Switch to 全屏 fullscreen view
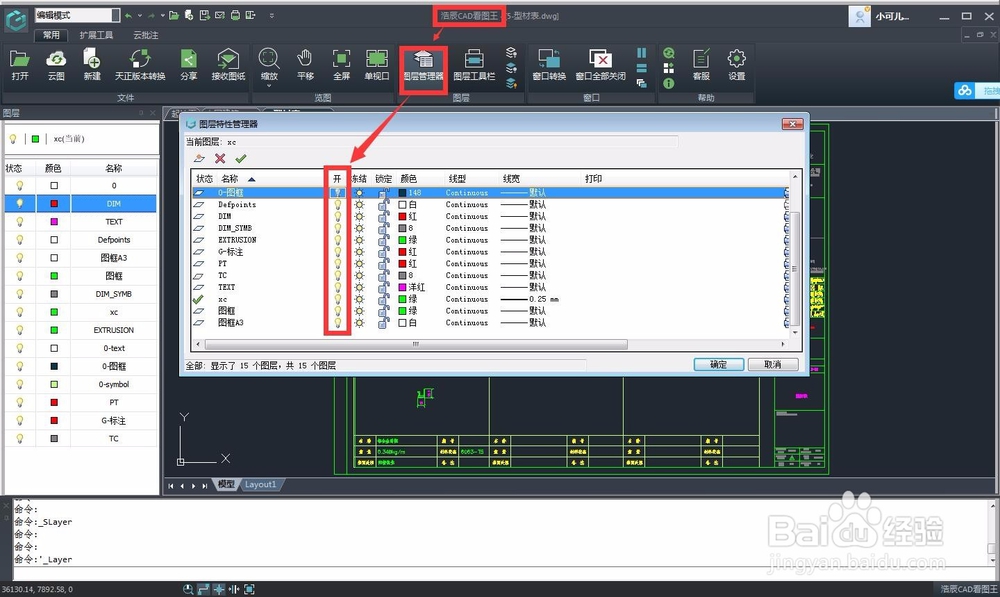The width and height of the screenshot is (1000, 597). [341, 65]
